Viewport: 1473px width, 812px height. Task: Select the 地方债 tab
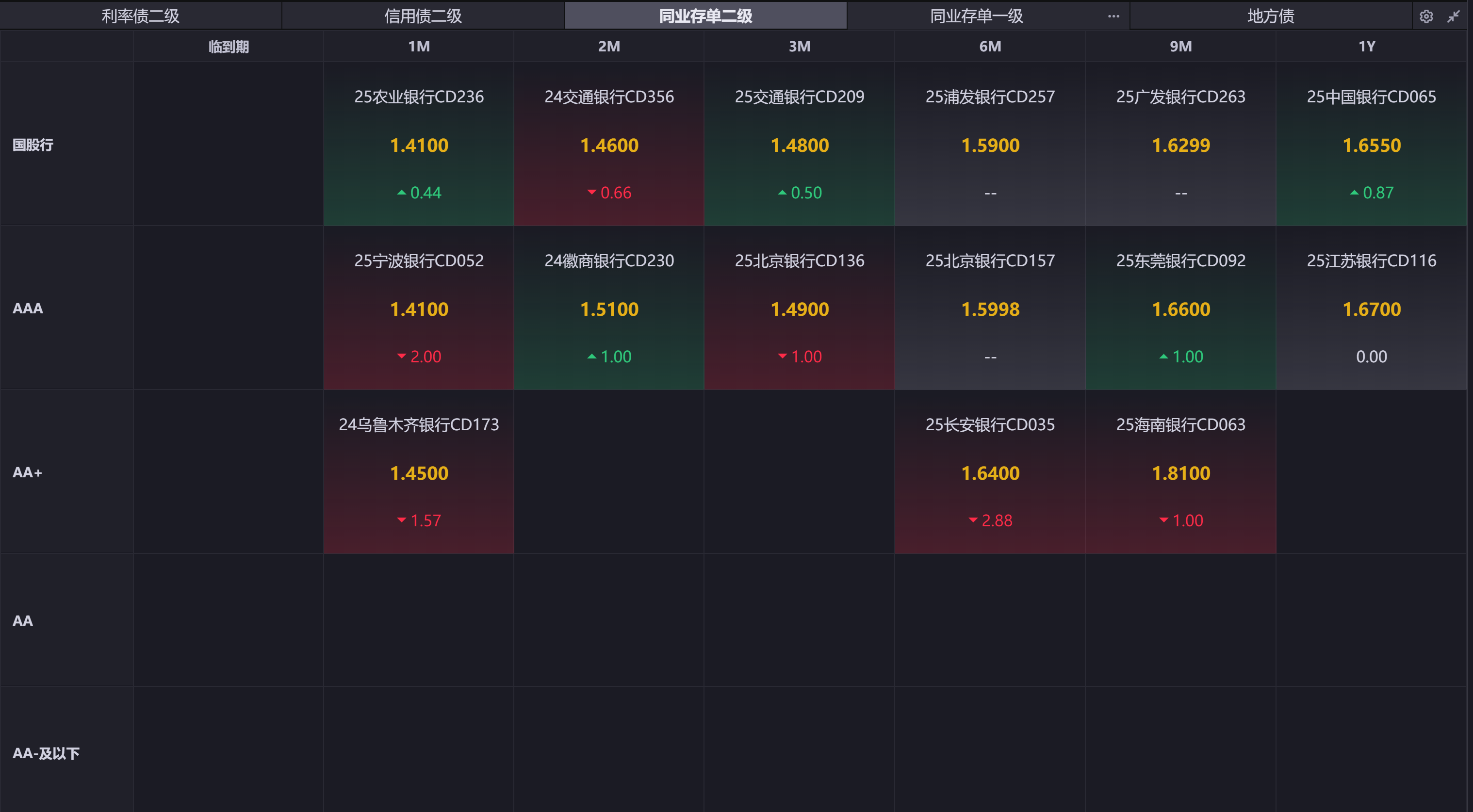pyautogui.click(x=1270, y=16)
